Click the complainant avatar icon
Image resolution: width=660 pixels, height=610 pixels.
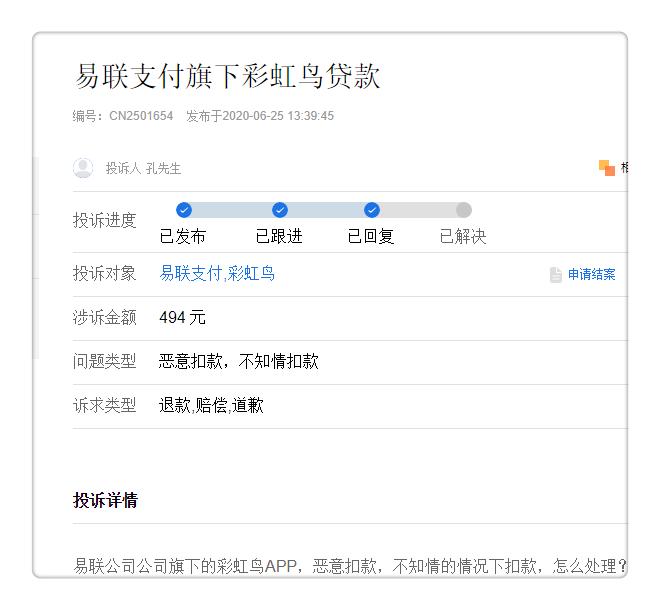pos(83,168)
